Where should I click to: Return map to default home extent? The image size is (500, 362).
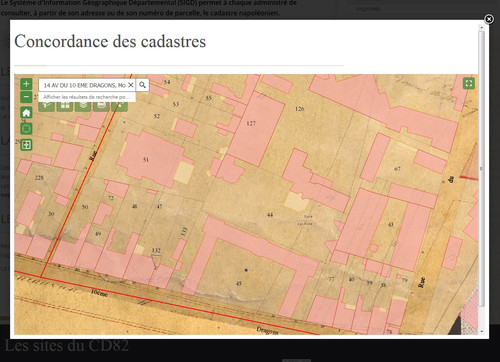pos(26,113)
